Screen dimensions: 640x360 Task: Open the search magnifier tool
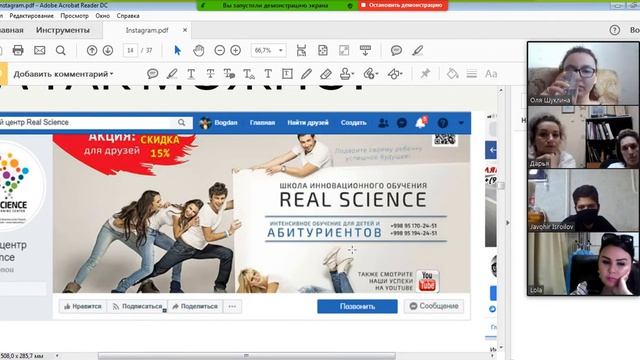coord(61,50)
